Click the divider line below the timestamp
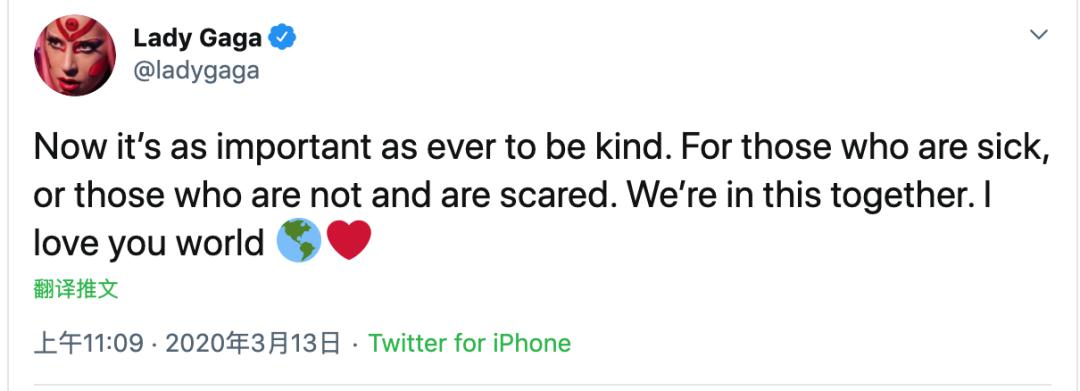The width and height of the screenshot is (1080, 391). pyautogui.click(x=541, y=384)
